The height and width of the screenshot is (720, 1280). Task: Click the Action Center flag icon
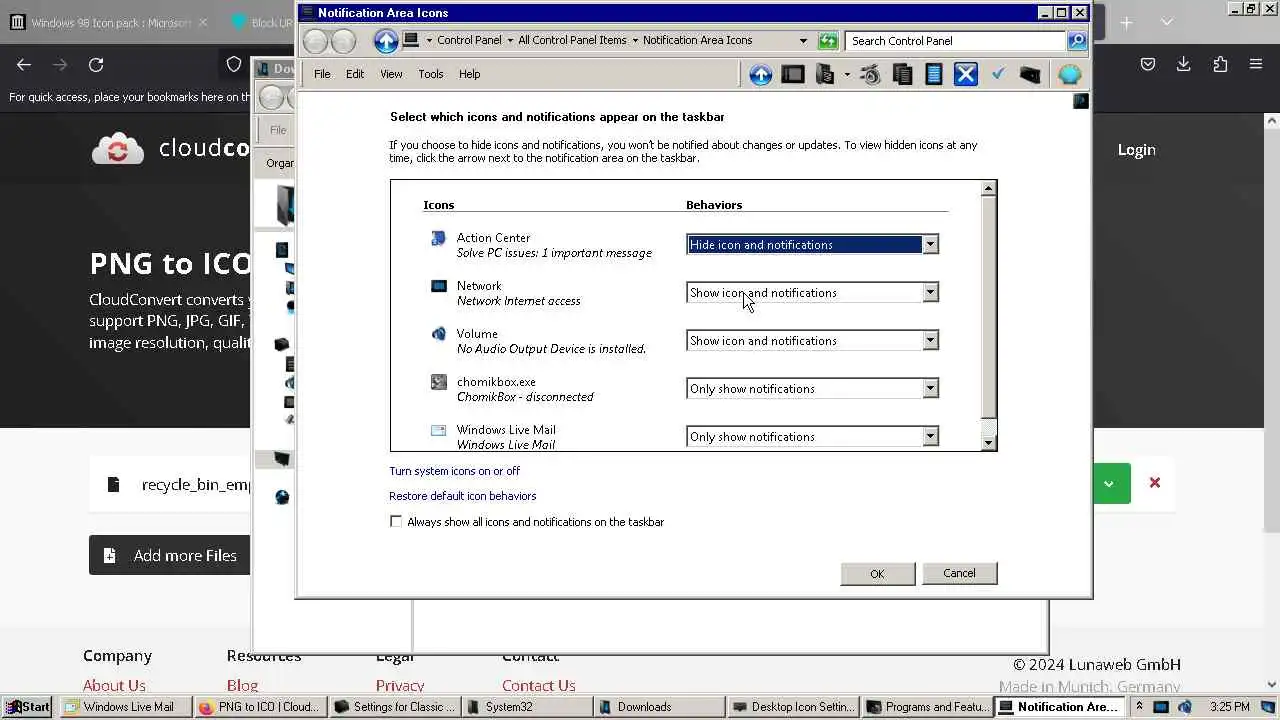pyautogui.click(x=438, y=238)
